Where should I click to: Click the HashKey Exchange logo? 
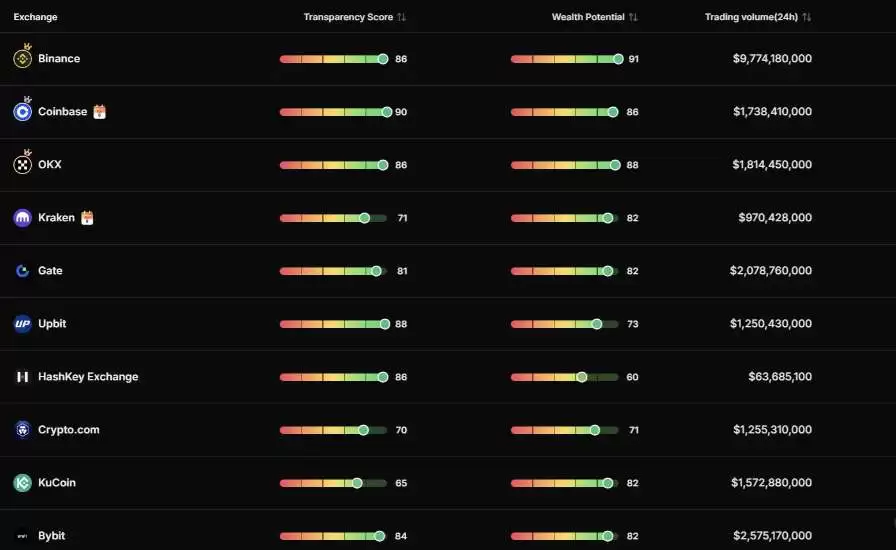pos(22,377)
